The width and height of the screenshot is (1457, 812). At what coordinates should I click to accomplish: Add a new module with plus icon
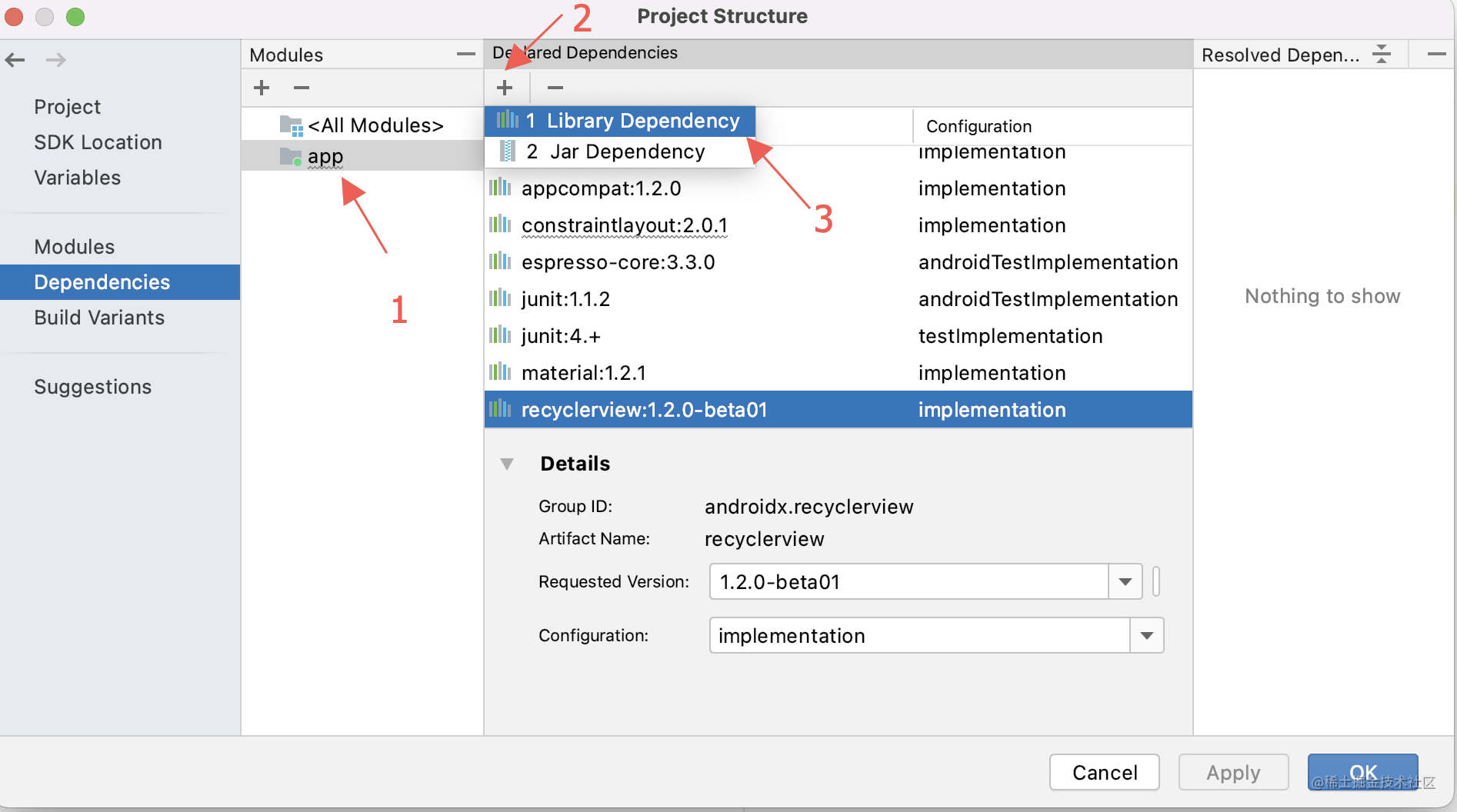click(x=262, y=88)
